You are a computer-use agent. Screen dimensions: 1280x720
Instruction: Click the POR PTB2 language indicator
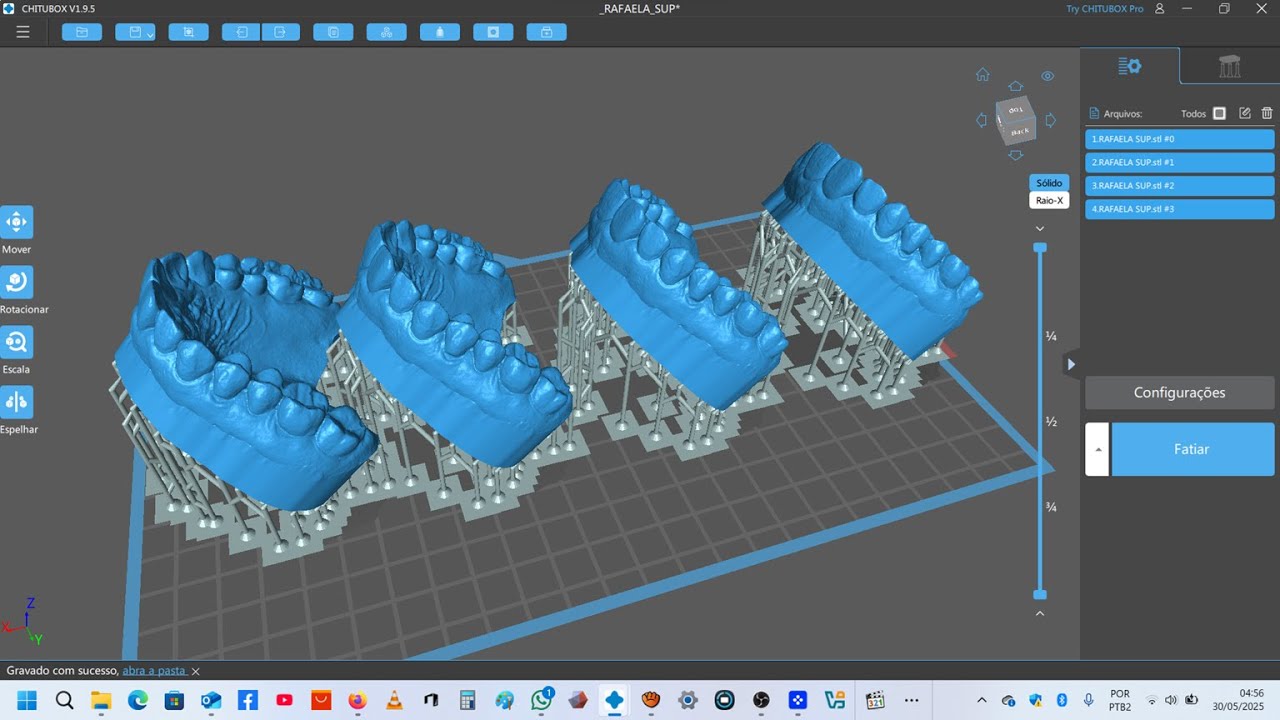tap(1120, 700)
